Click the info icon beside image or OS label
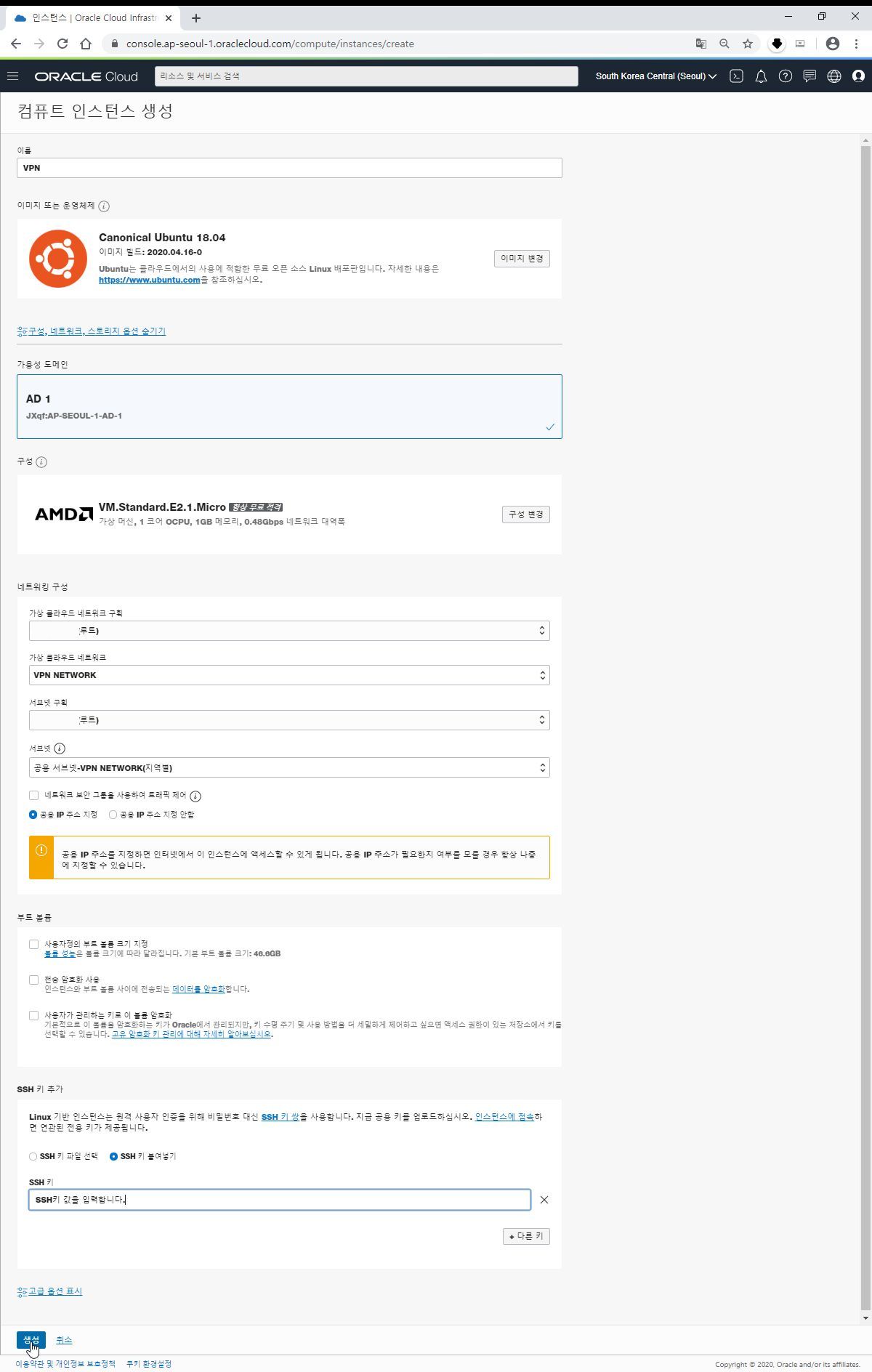This screenshot has height=1372, width=872. pos(104,206)
